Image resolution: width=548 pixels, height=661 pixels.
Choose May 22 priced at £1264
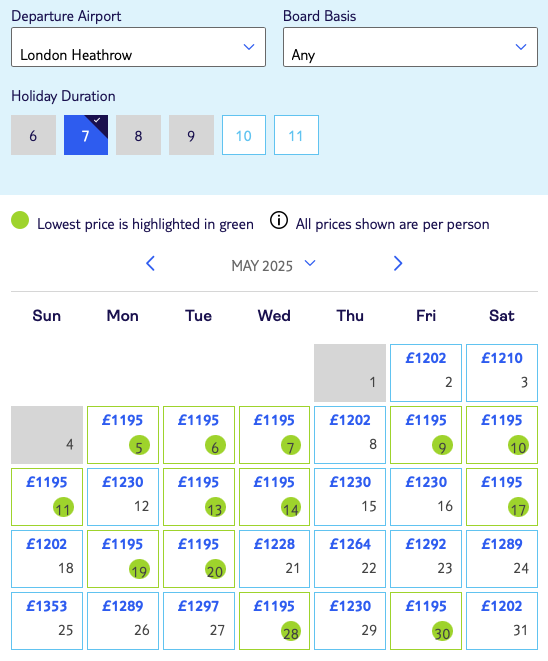[350, 559]
